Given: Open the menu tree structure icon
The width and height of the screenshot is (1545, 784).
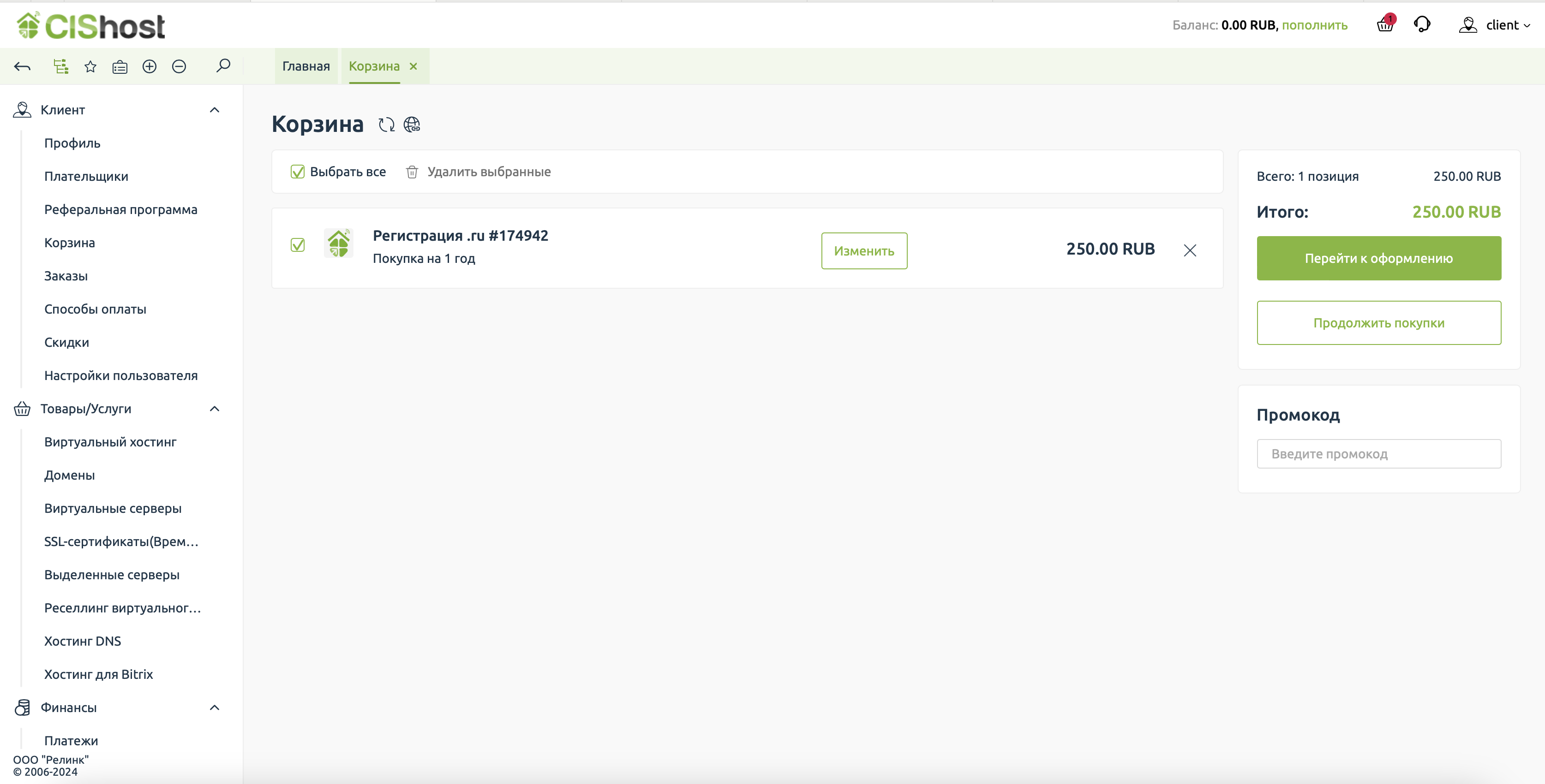Looking at the screenshot, I should tap(60, 66).
